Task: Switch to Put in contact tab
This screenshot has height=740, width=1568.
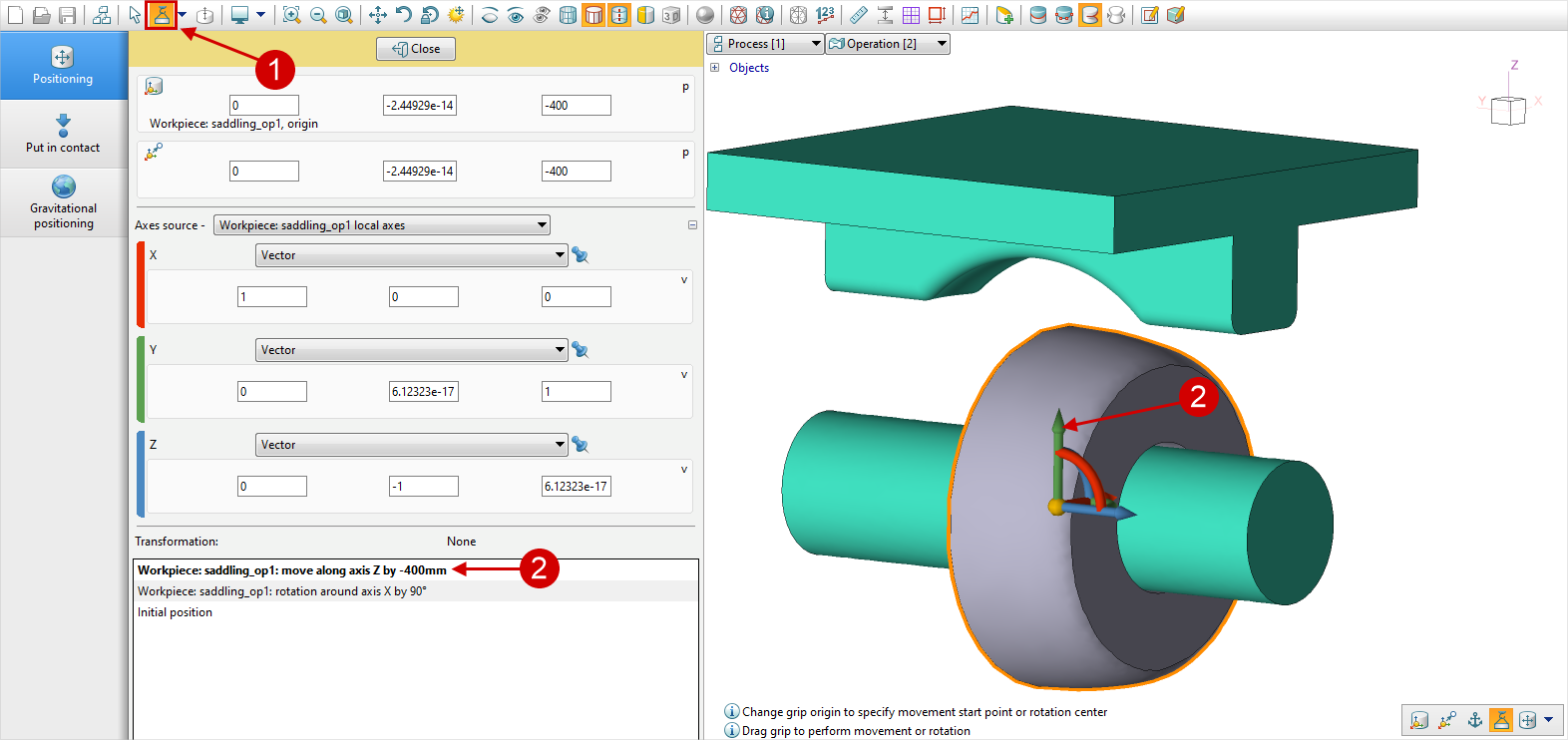Action: pos(63,134)
